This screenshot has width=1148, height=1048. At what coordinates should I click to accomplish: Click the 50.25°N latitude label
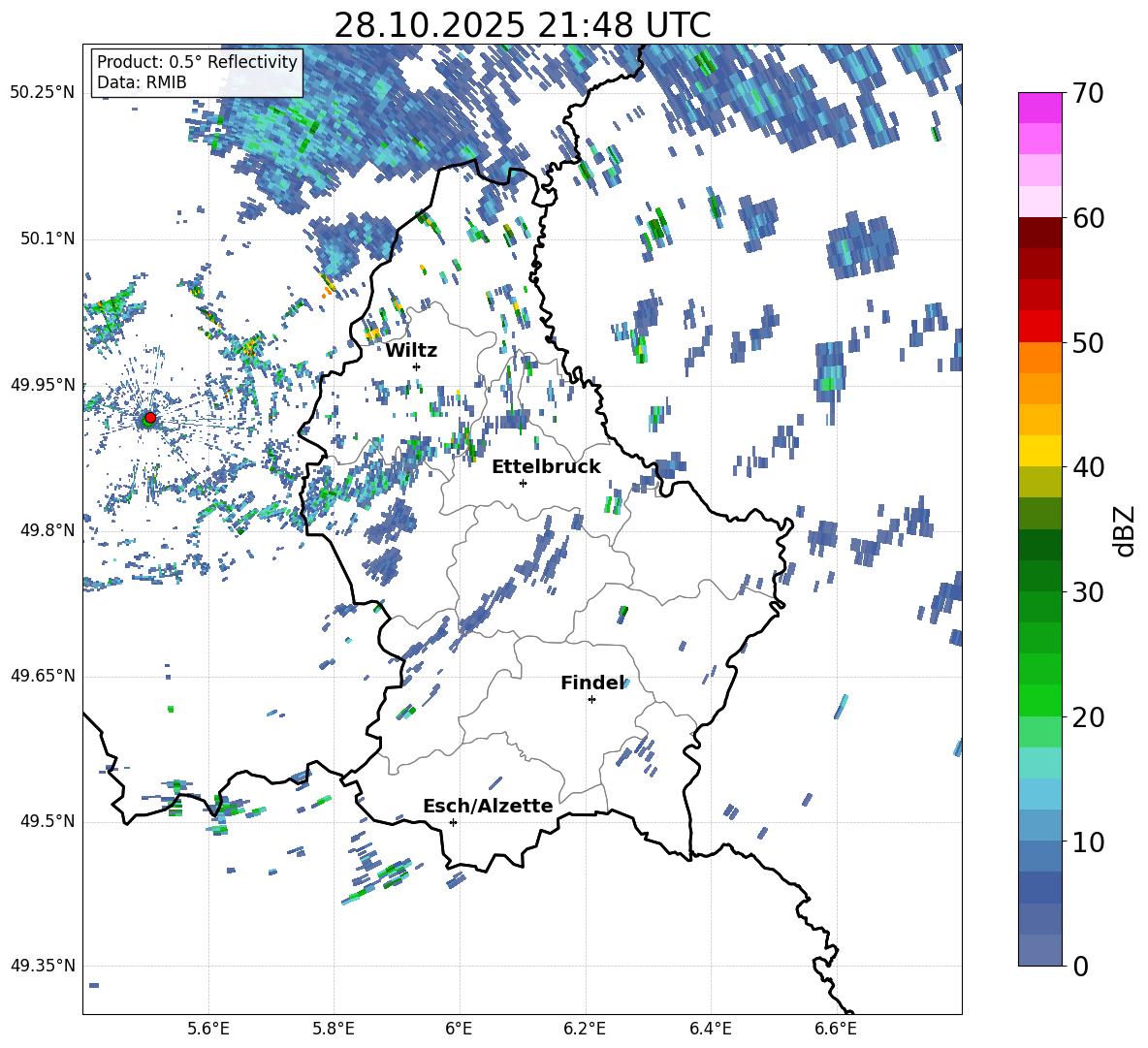pos(43,93)
